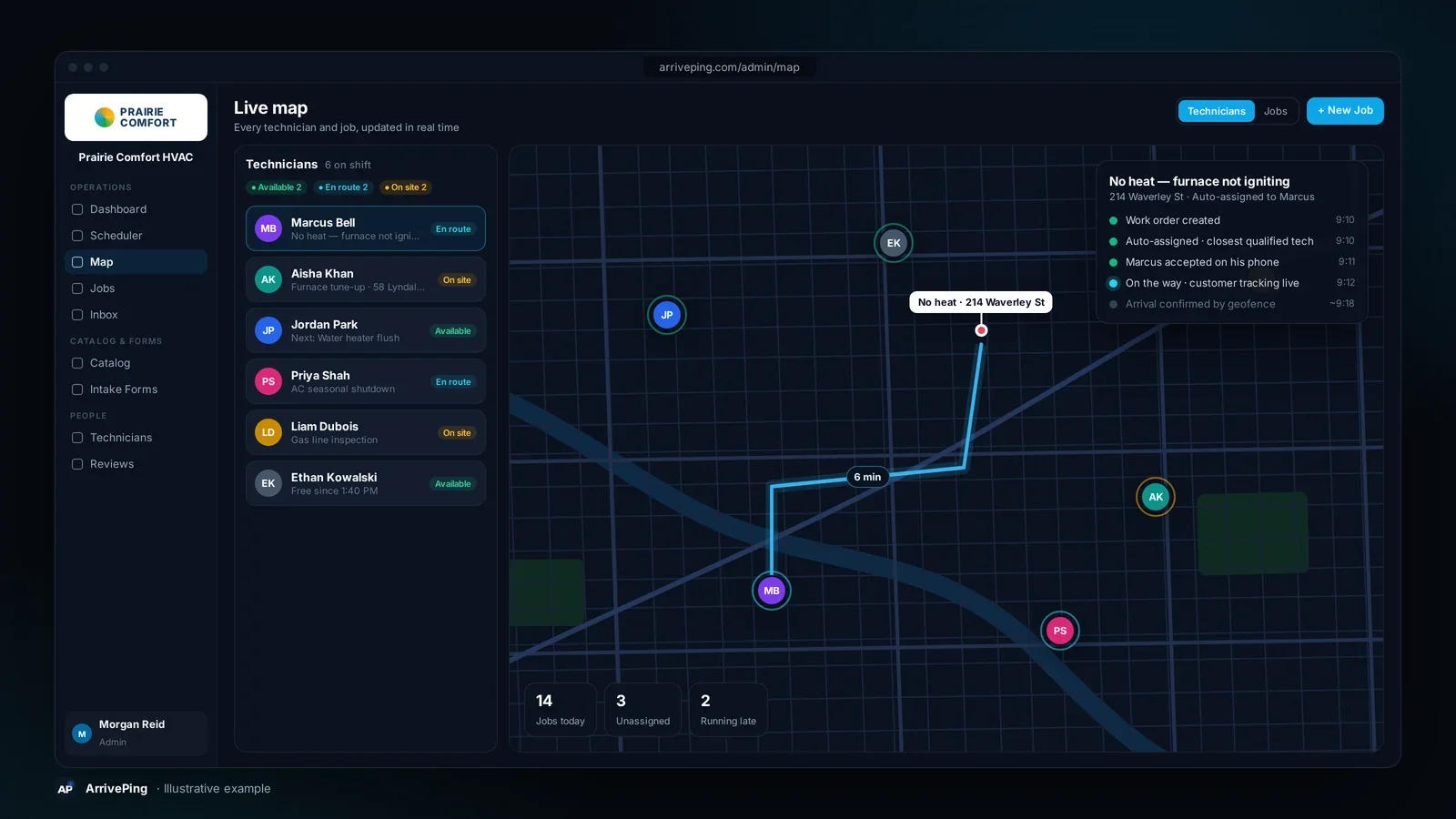
Task: Click Priya Shah's PS avatar in list
Action: click(268, 381)
